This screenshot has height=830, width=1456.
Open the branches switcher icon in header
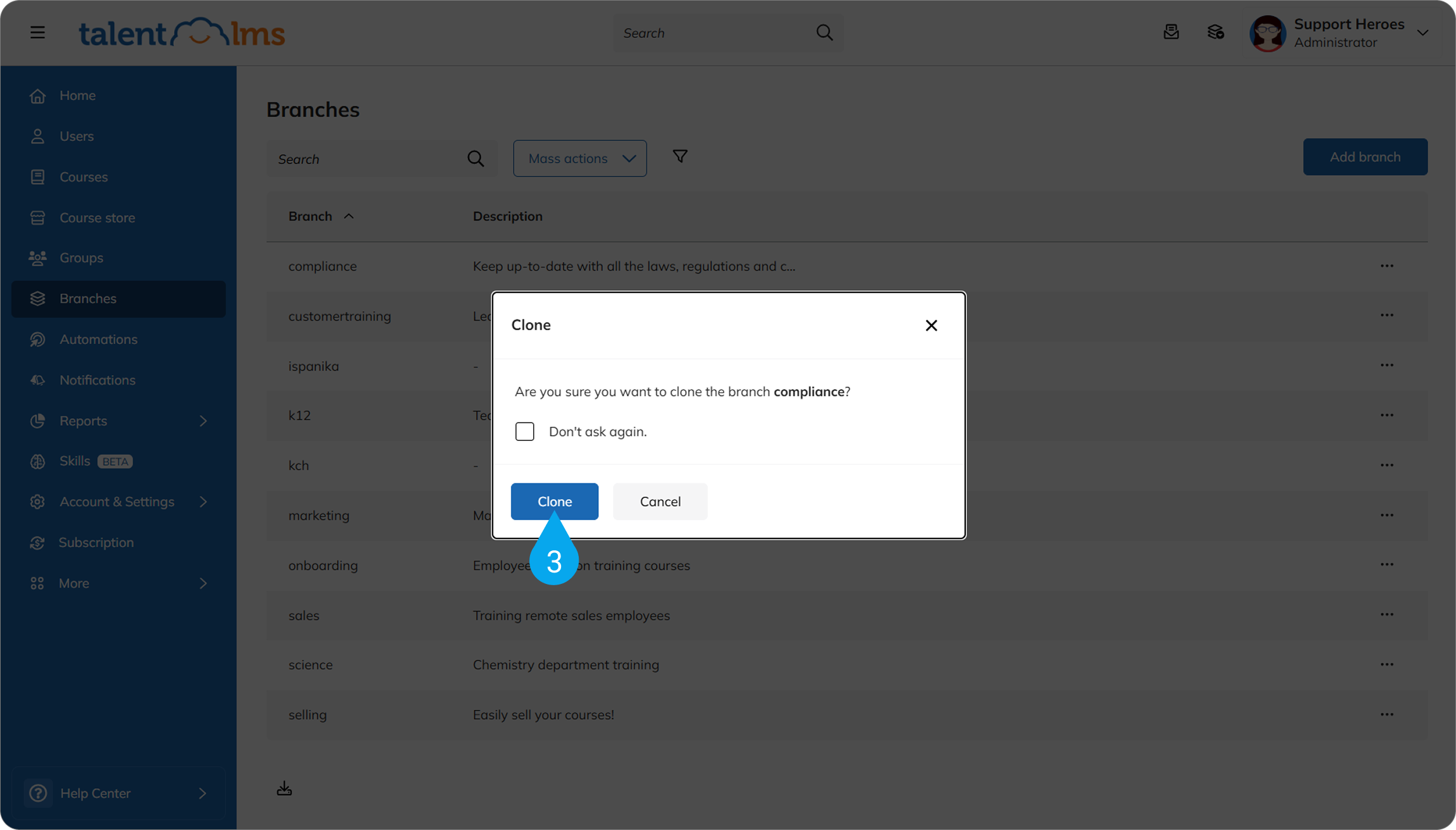[1215, 32]
